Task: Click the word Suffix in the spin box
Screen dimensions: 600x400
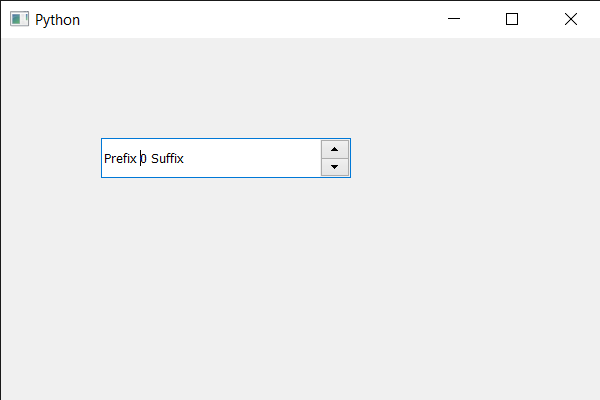Action: 167,158
